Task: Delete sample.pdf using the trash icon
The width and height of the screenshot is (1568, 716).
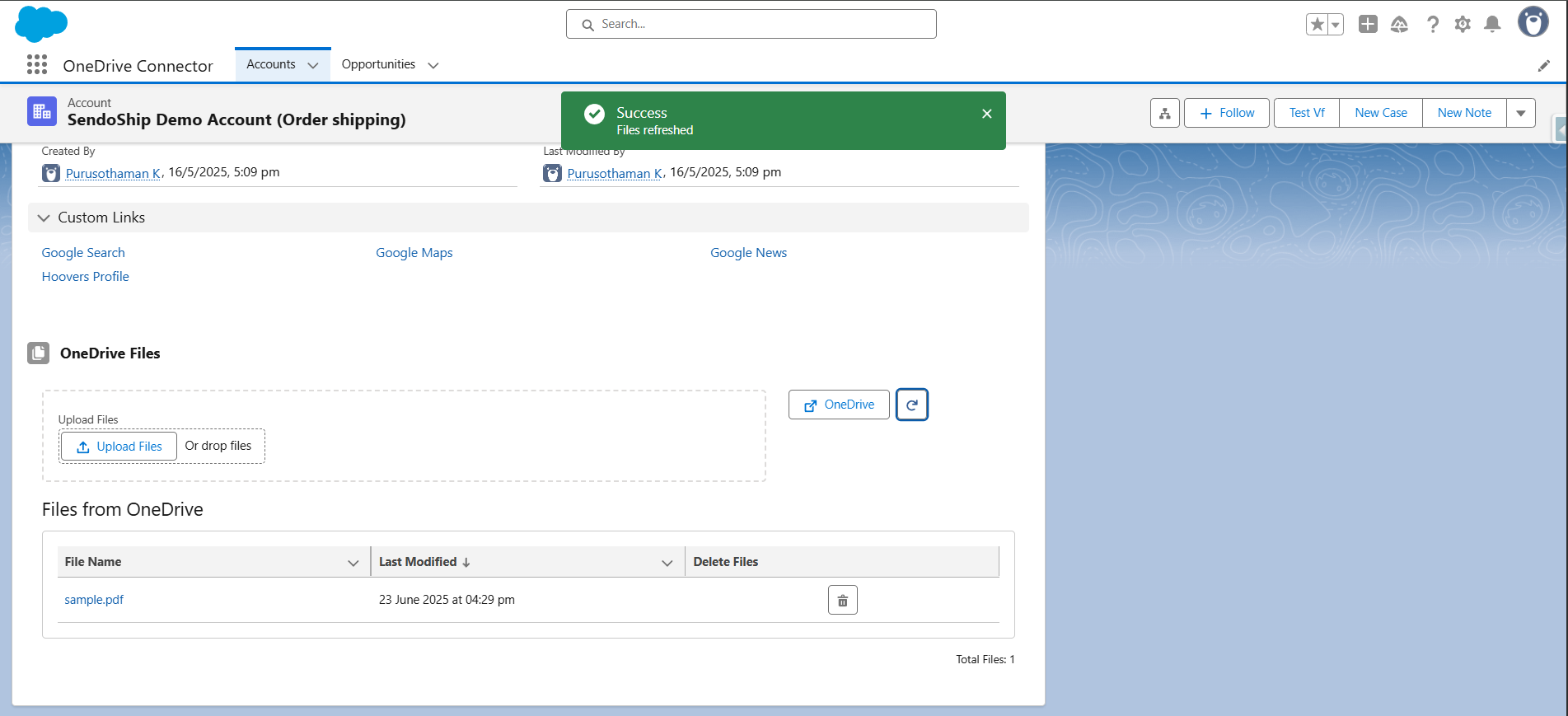Action: [843, 600]
